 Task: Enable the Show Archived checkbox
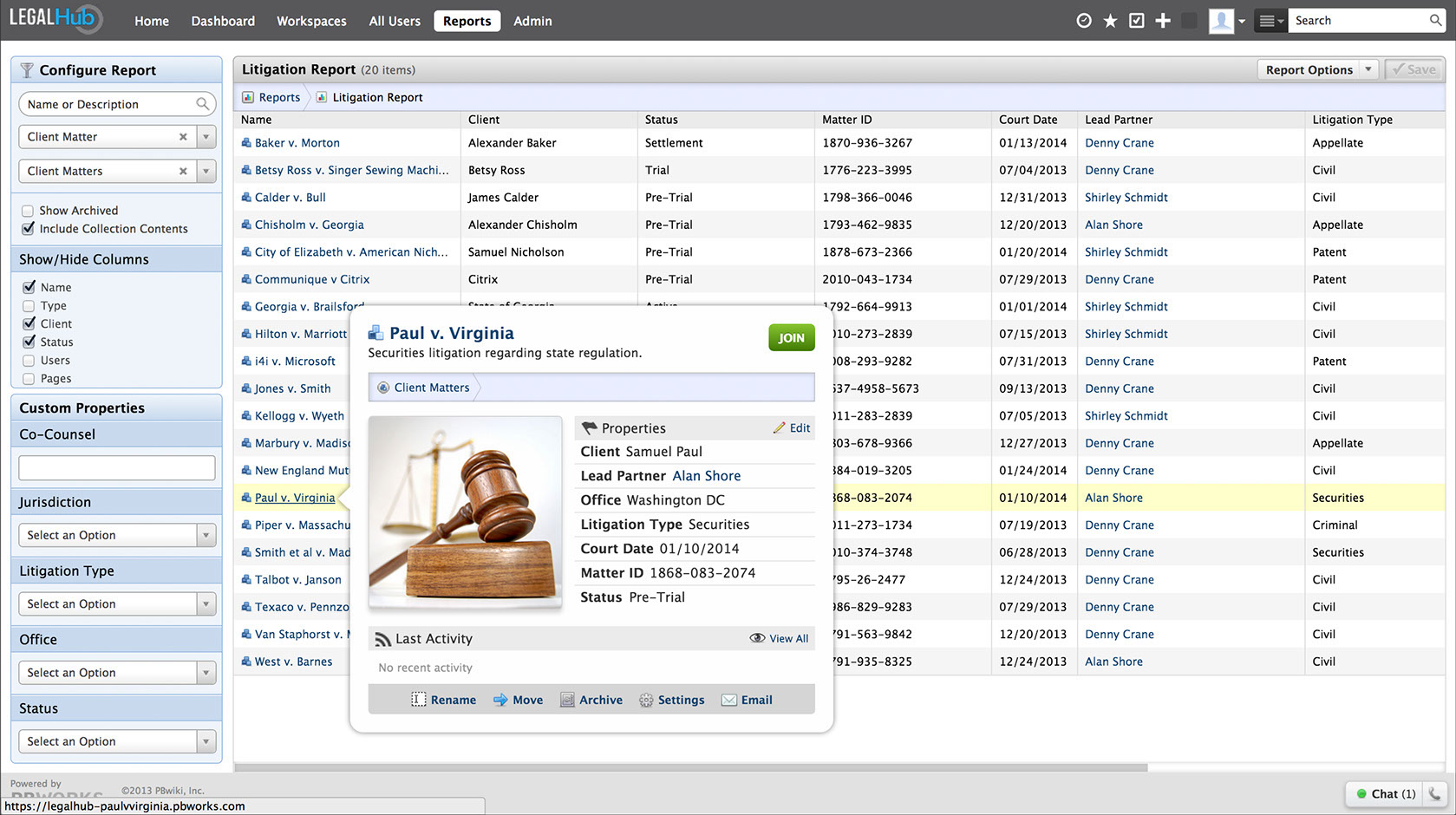[29, 210]
